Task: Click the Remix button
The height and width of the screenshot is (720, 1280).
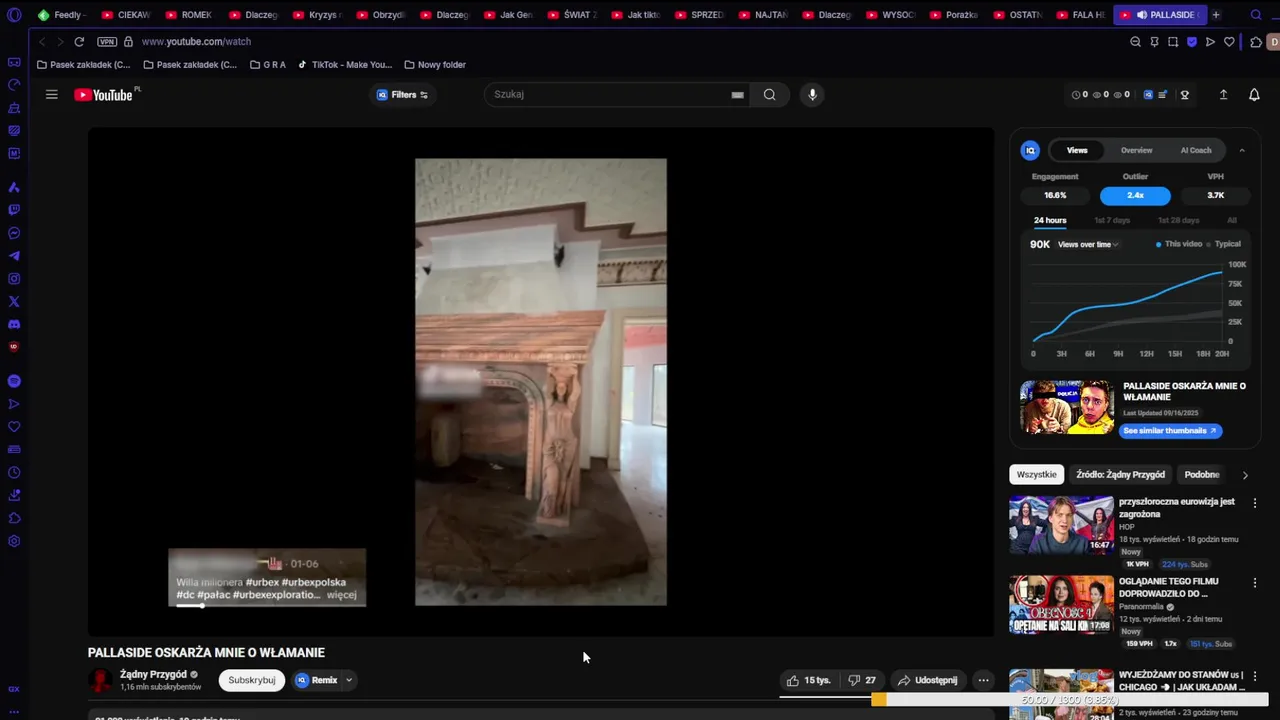Action: (317, 680)
